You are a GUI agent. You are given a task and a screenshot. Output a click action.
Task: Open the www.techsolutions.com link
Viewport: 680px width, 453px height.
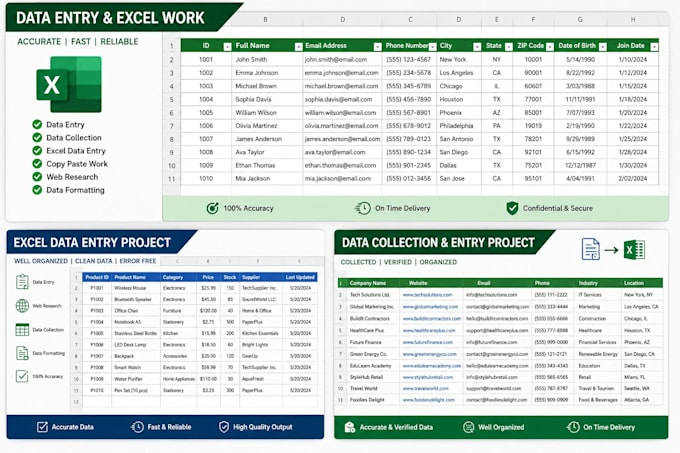click(x=427, y=295)
